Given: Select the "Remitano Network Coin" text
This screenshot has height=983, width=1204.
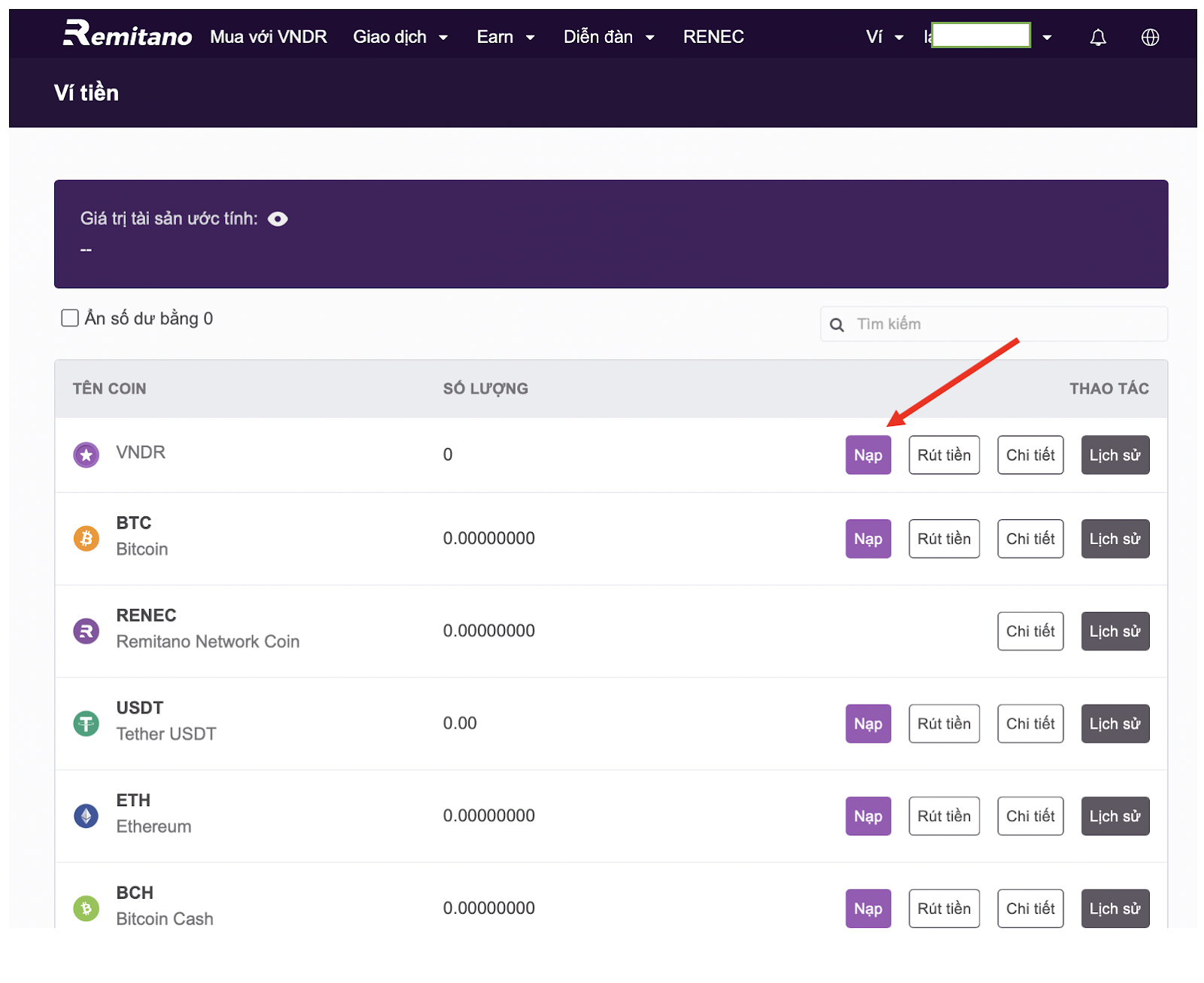Looking at the screenshot, I should (x=208, y=642).
